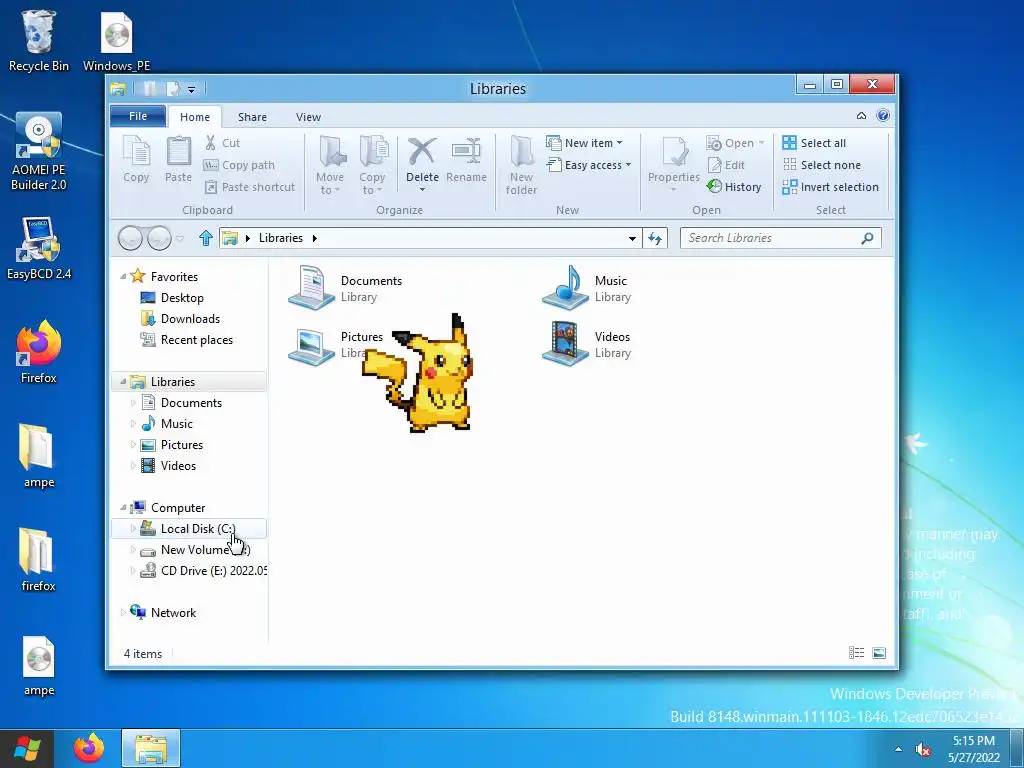Click Invert selection in ribbon
This screenshot has width=1024, height=768.
coord(831,187)
